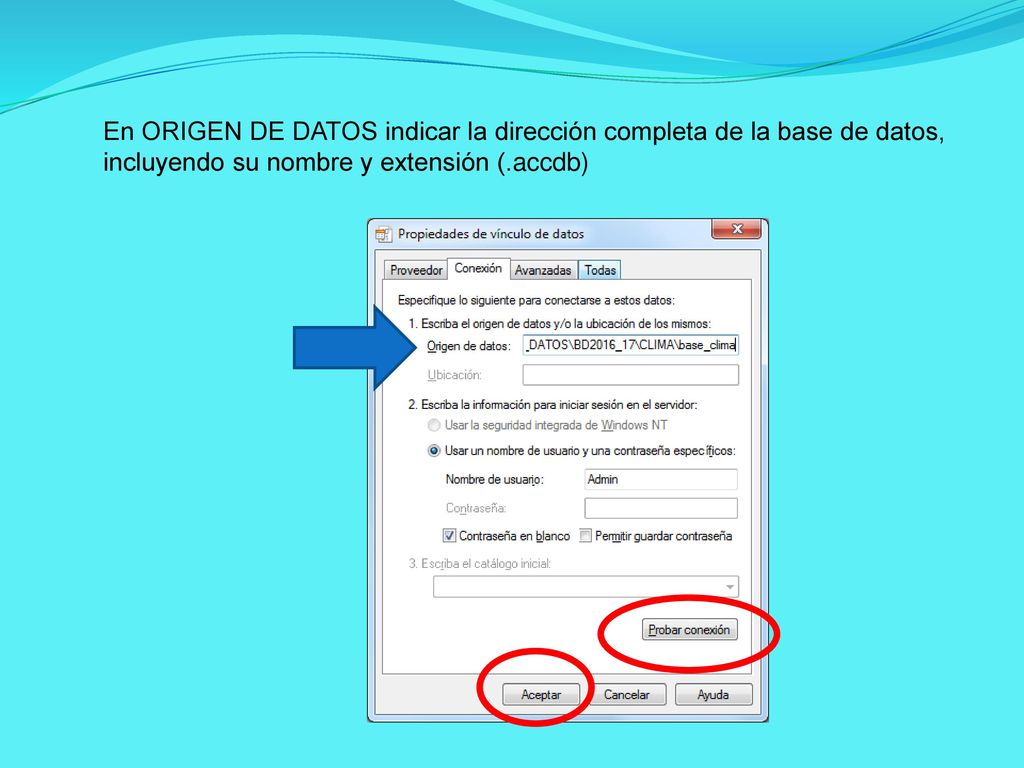1024x768 pixels.
Task: Switch to the Todas tab
Action: tap(600, 270)
